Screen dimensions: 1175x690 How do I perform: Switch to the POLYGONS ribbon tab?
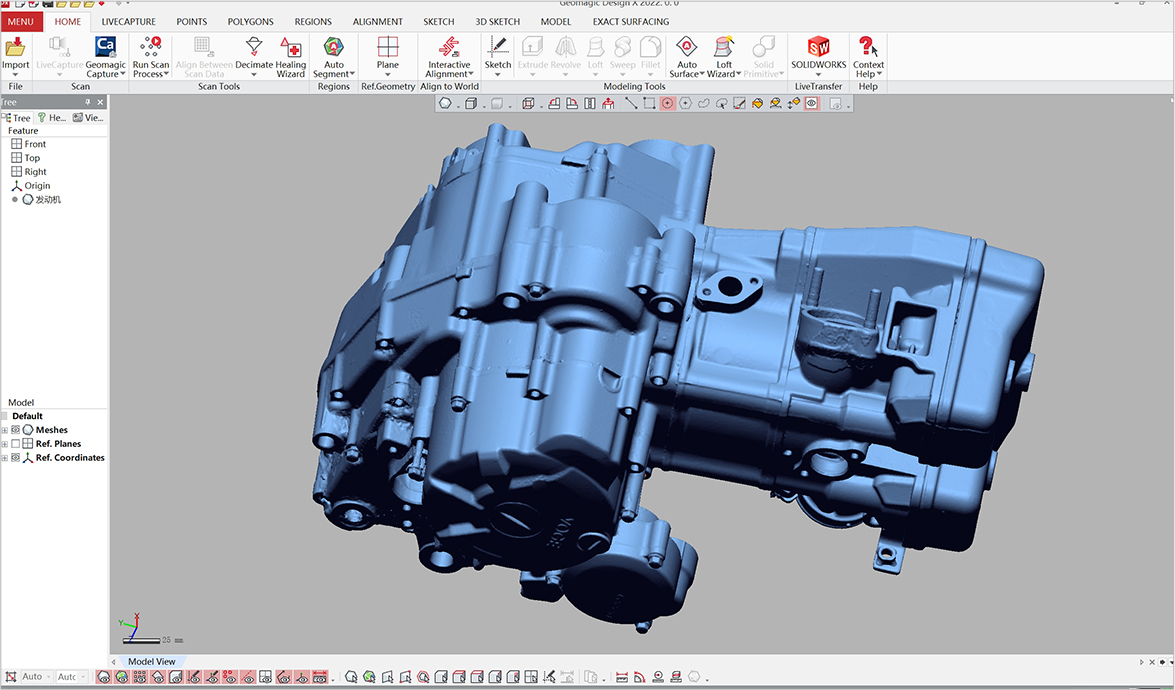pos(250,21)
